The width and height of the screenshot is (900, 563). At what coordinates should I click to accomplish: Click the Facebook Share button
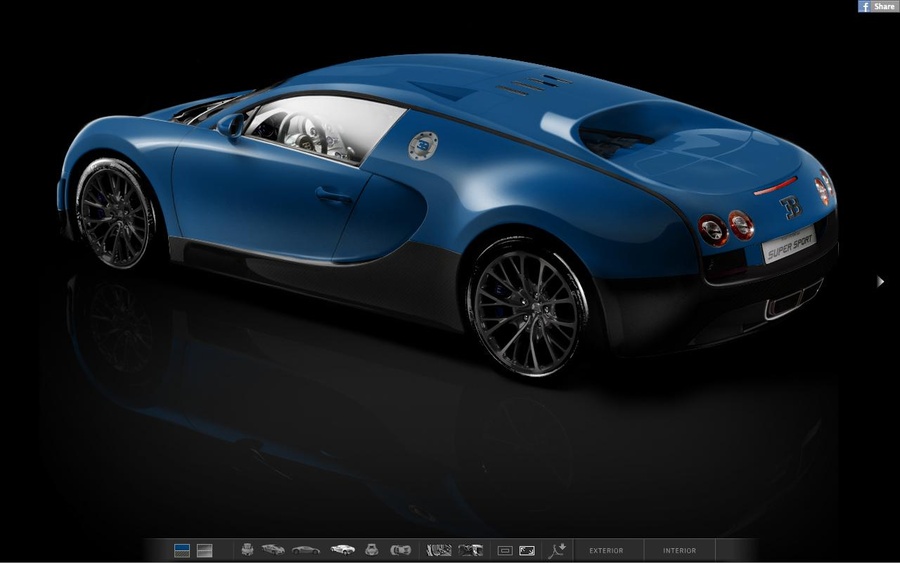[878, 6]
